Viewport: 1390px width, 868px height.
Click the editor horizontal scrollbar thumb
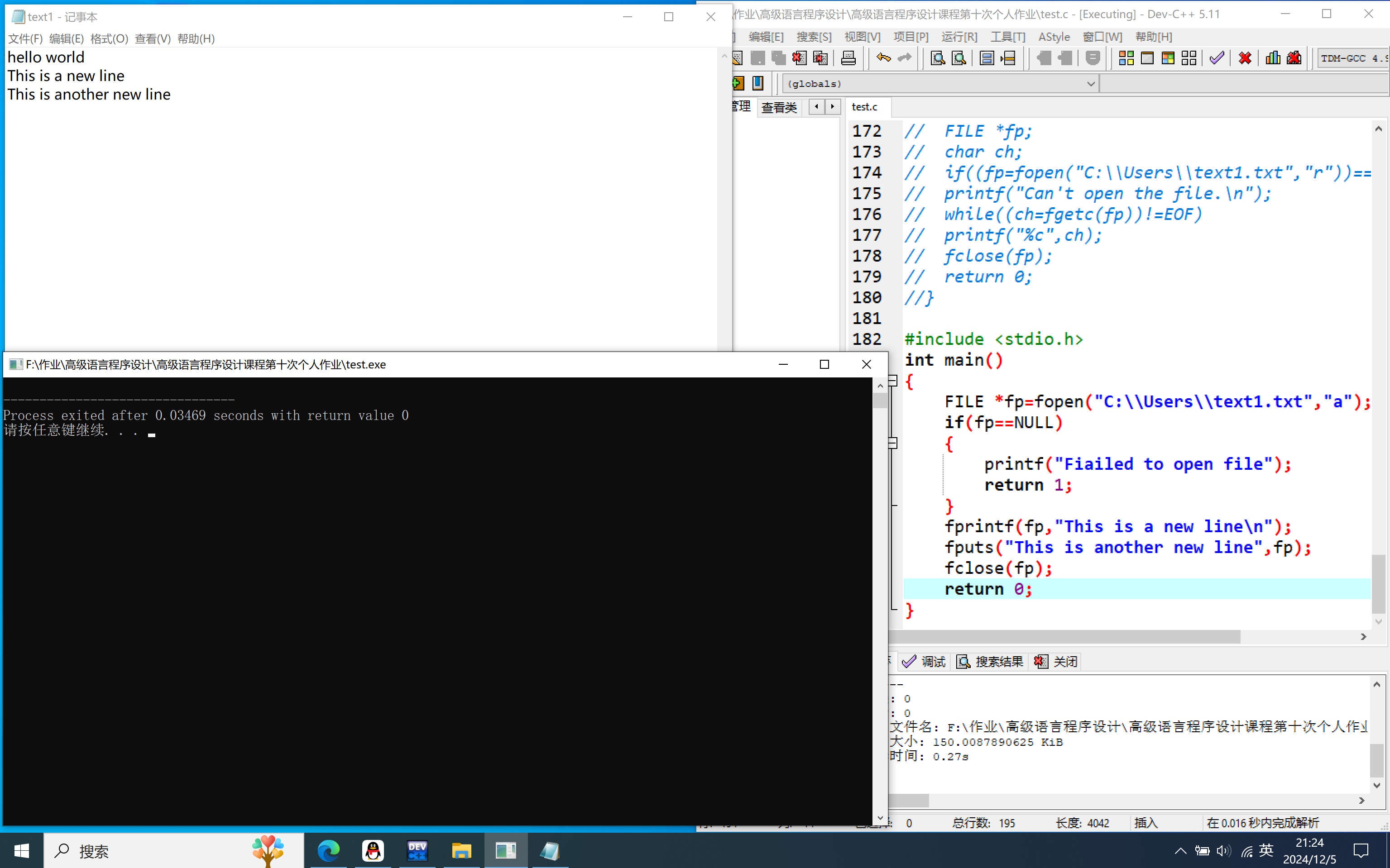(x=1063, y=637)
